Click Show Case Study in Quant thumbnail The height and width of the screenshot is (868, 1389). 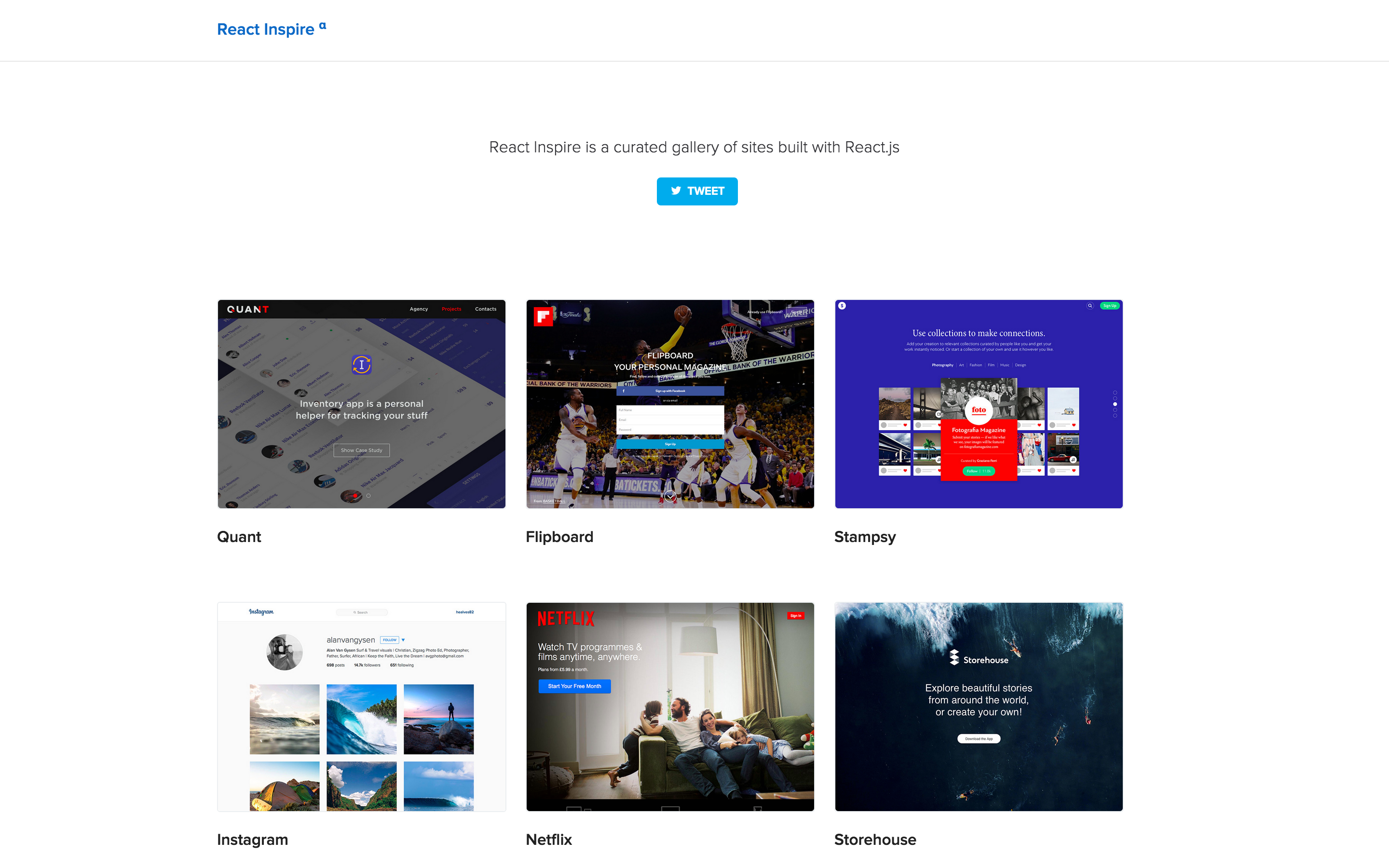(x=362, y=450)
